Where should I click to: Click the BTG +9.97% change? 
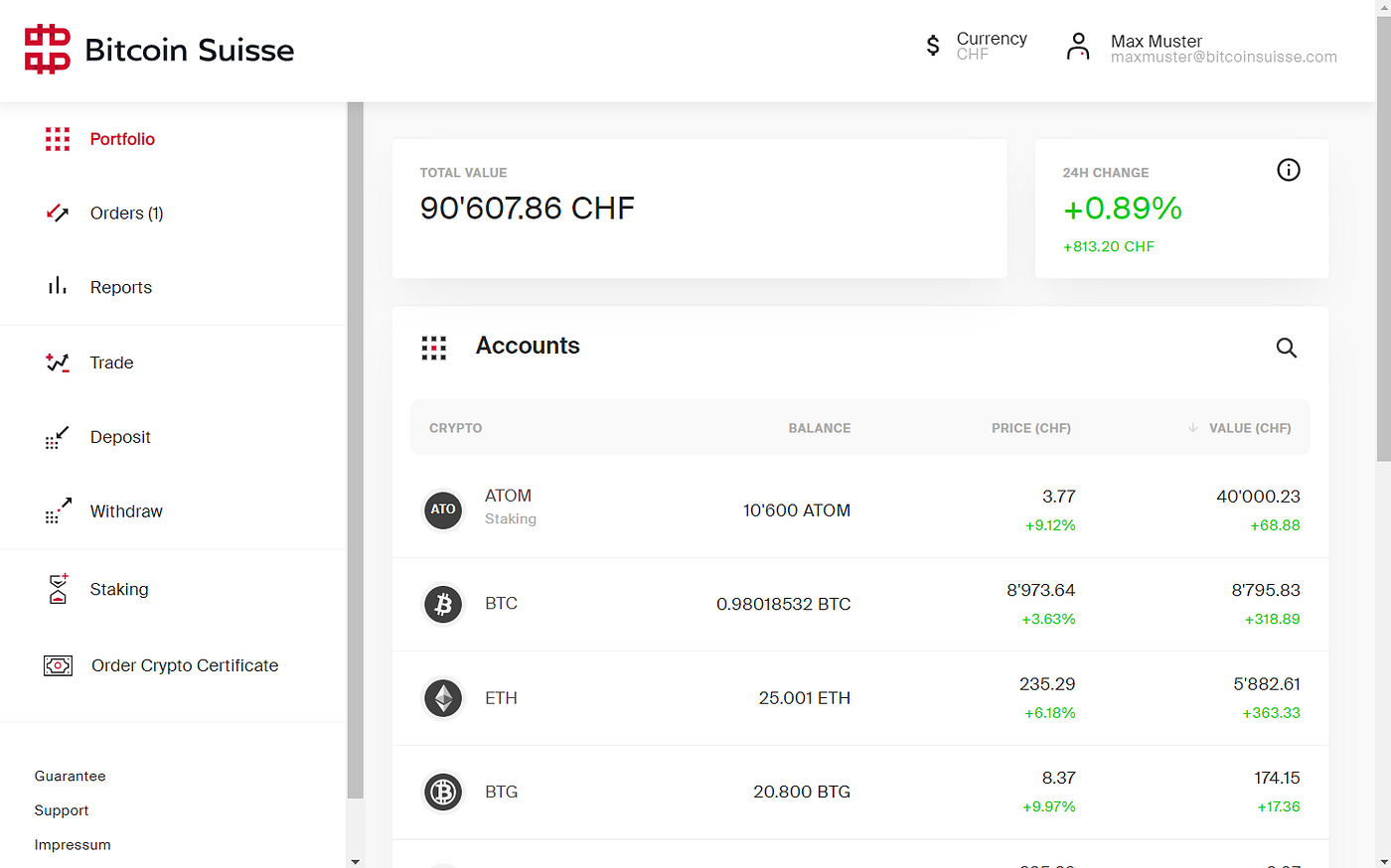point(1049,806)
